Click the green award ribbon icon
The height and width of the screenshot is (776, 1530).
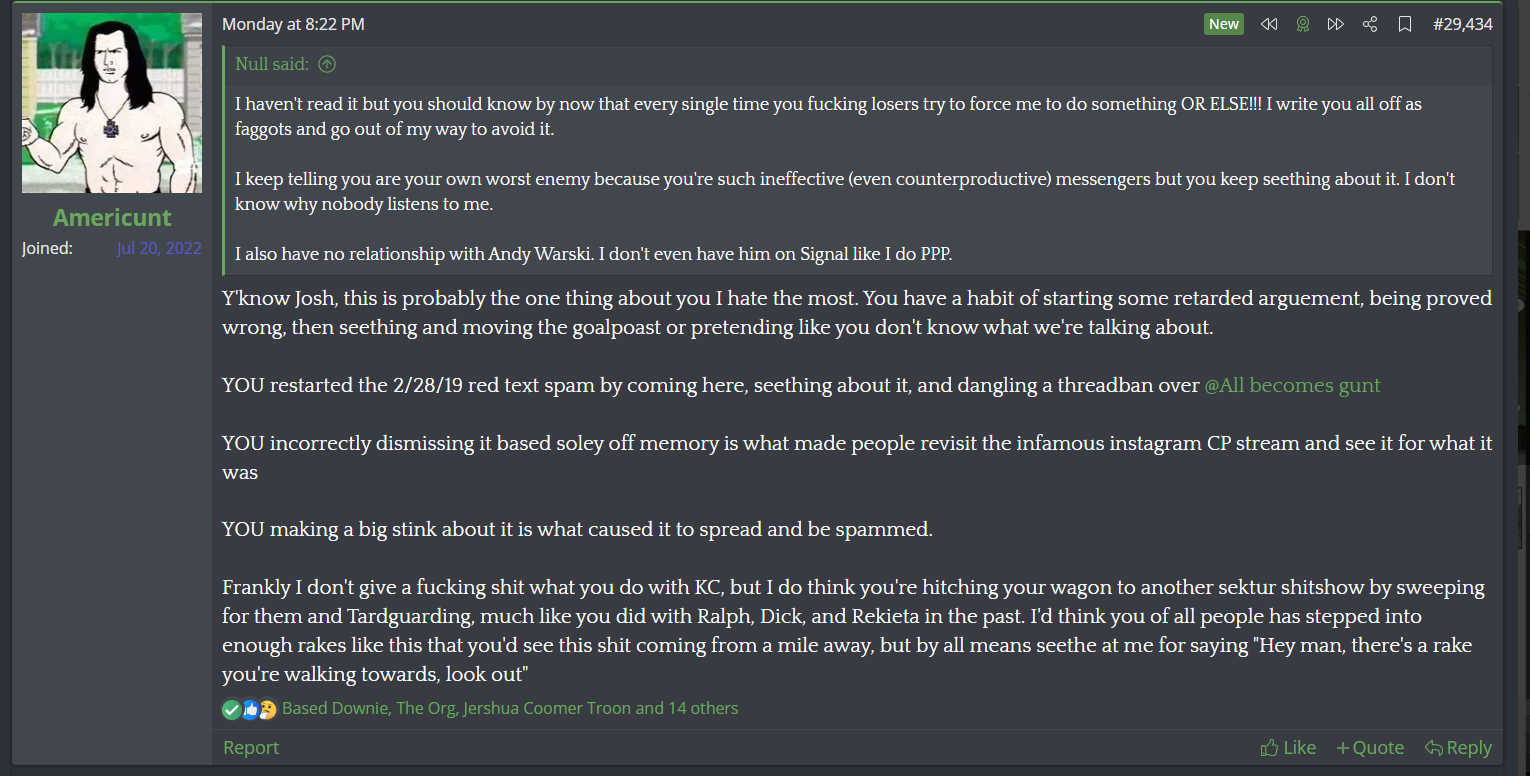coord(1302,24)
